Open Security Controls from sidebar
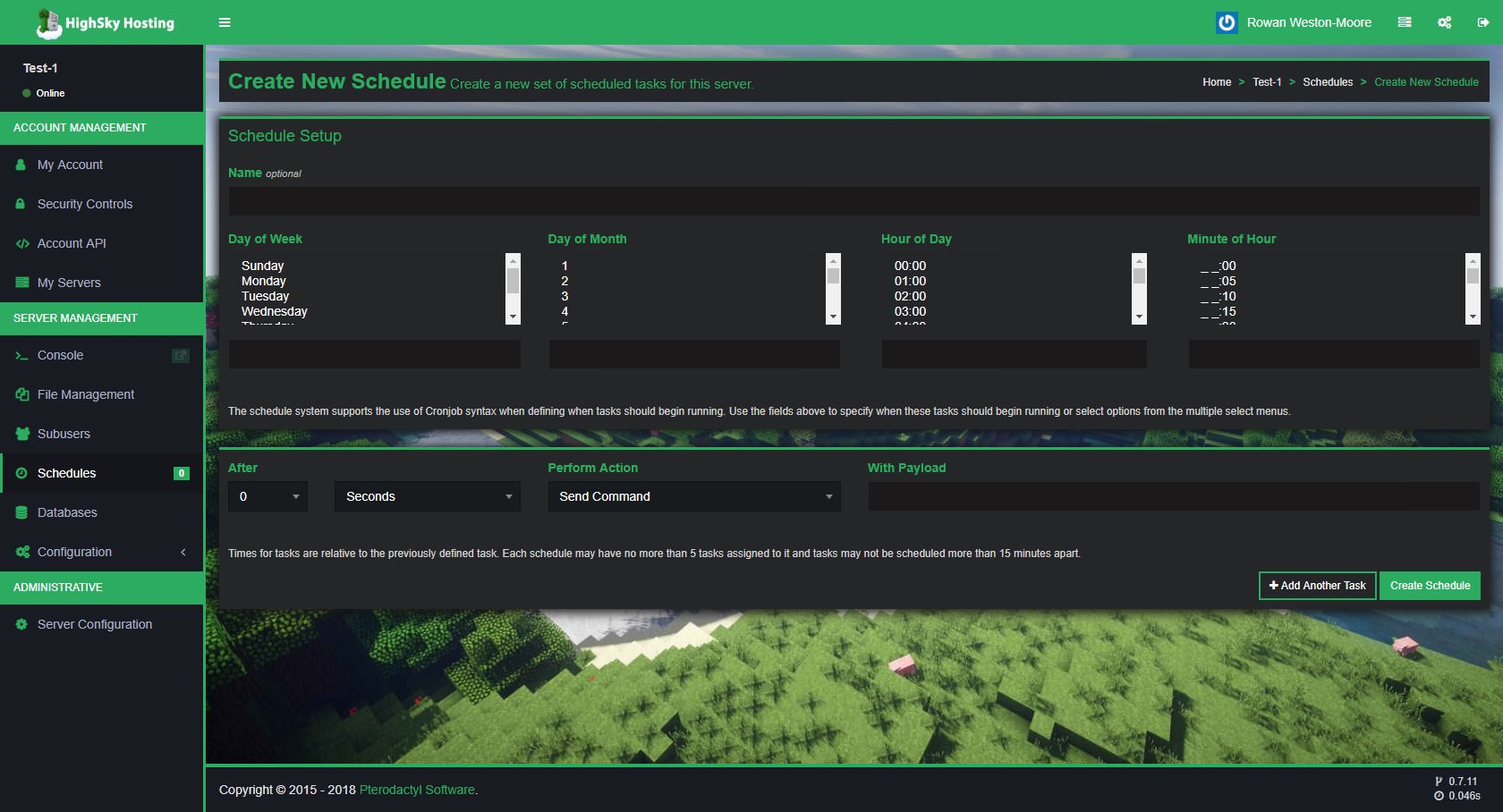This screenshot has width=1503, height=812. (x=84, y=204)
